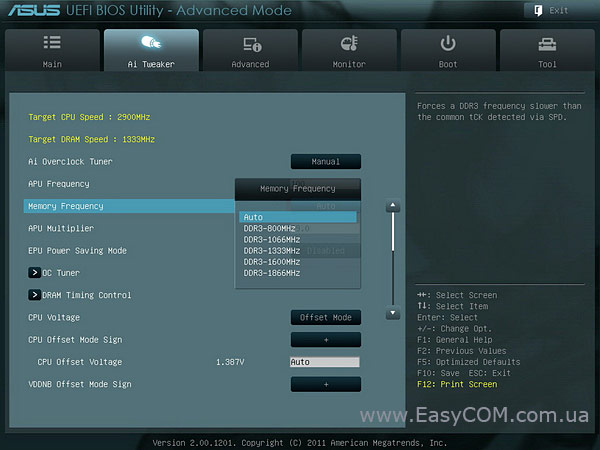Select the APU Multiplier row
This screenshot has width=600, height=450.
pyautogui.click(x=61, y=228)
